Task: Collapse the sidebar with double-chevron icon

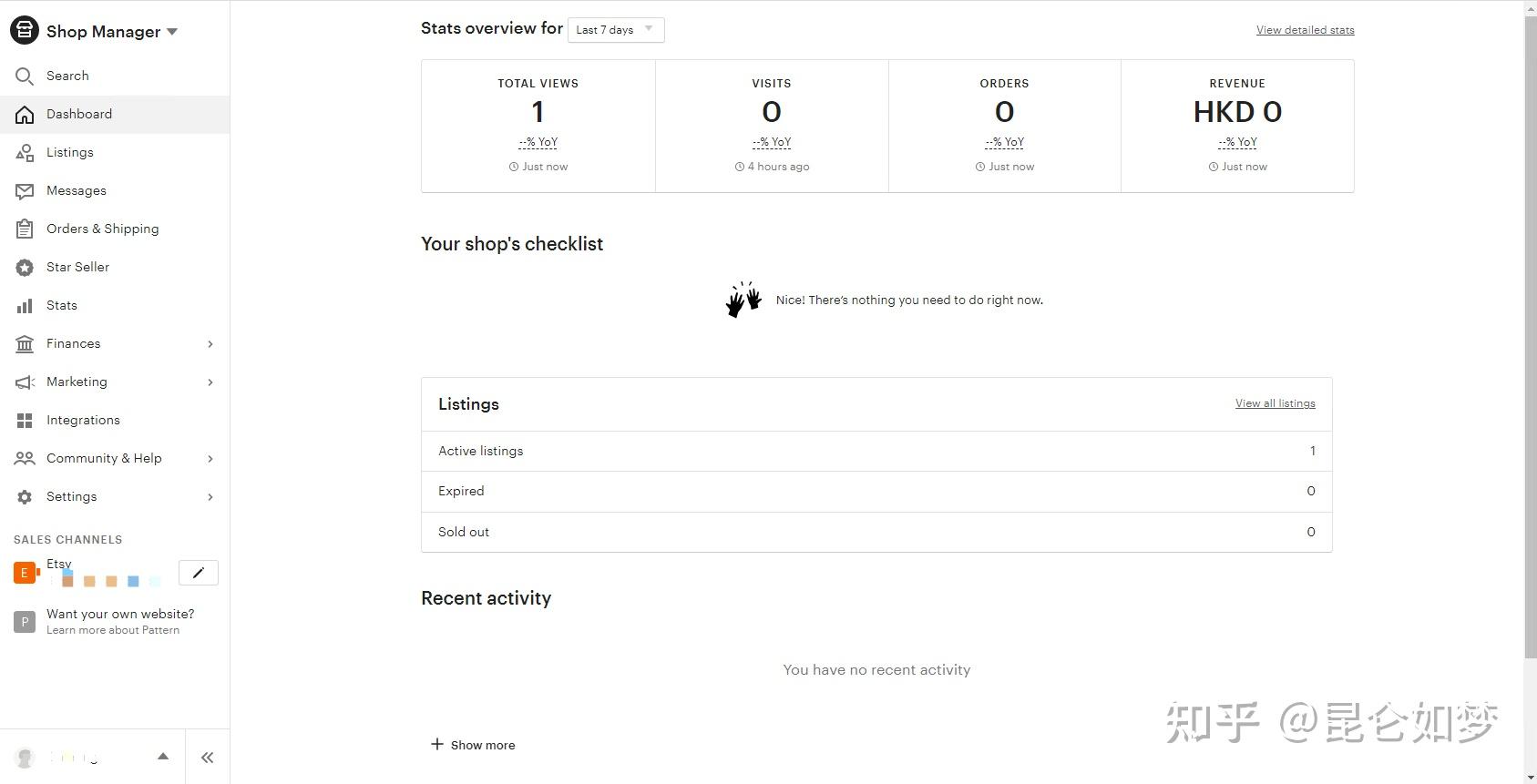Action: 208,758
